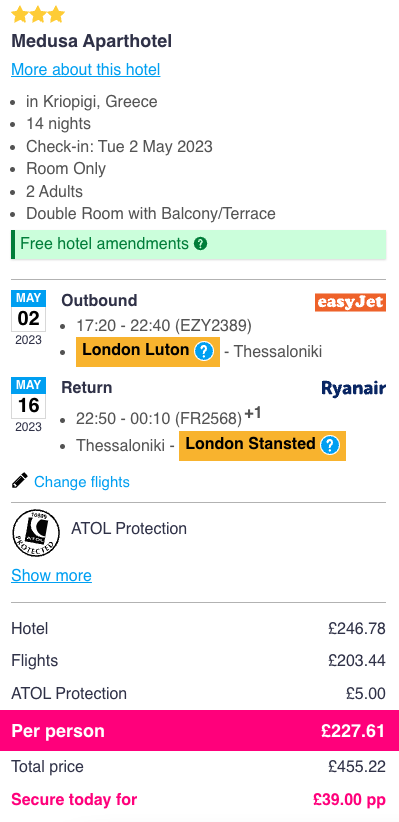Open More about this hotel link
This screenshot has height=822, width=399.
click(85, 69)
